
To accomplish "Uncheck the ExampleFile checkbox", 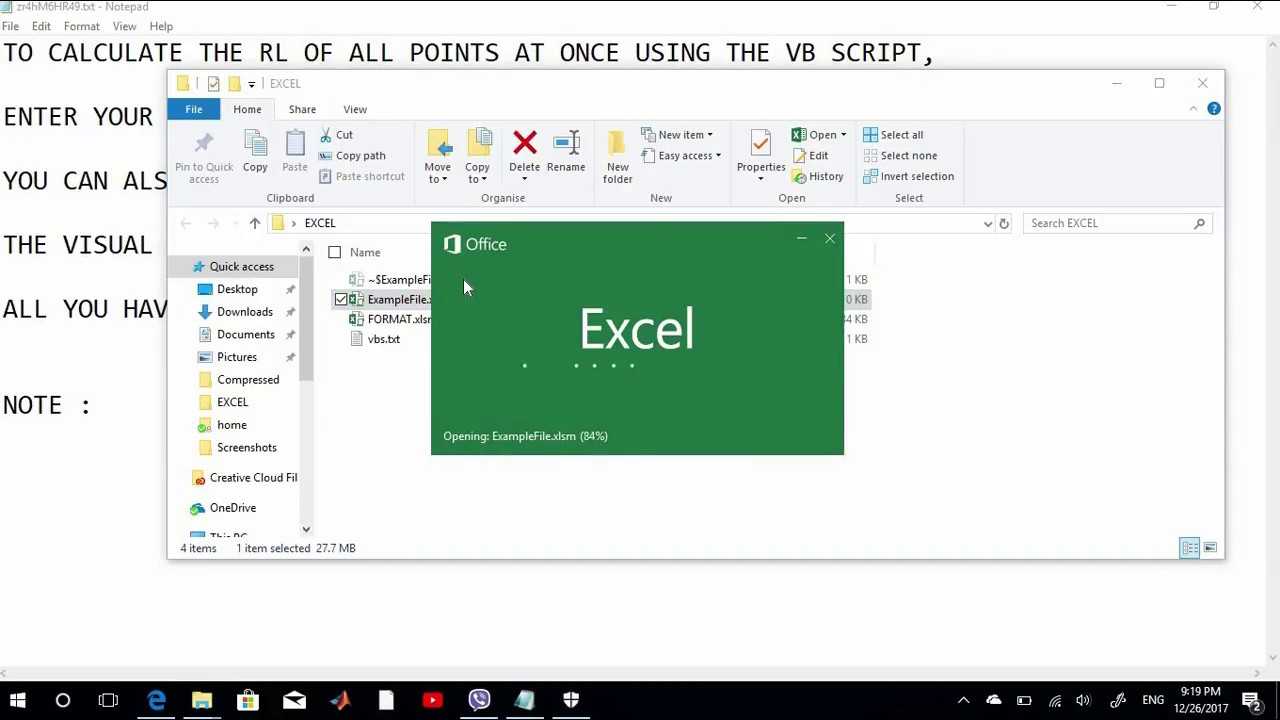I will click(341, 299).
